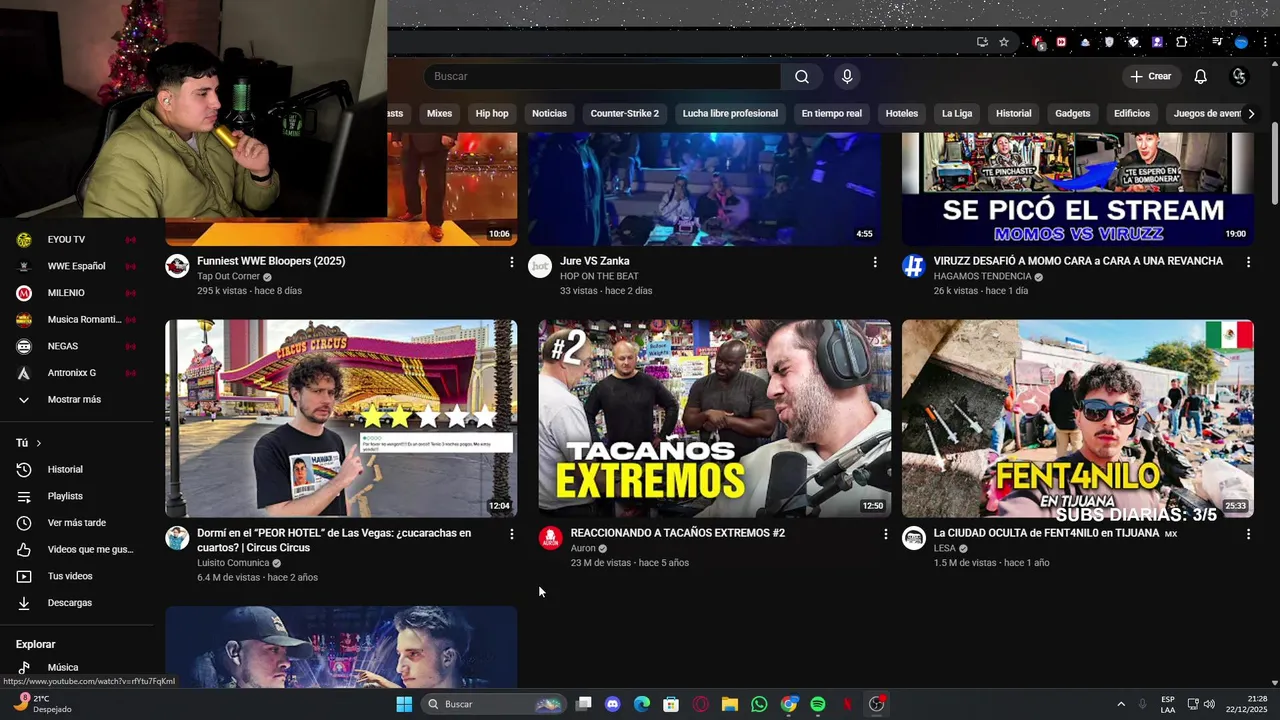Screen dimensions: 1280x720
Task: Select the Lucha libre profesional chip
Action: tap(730, 114)
